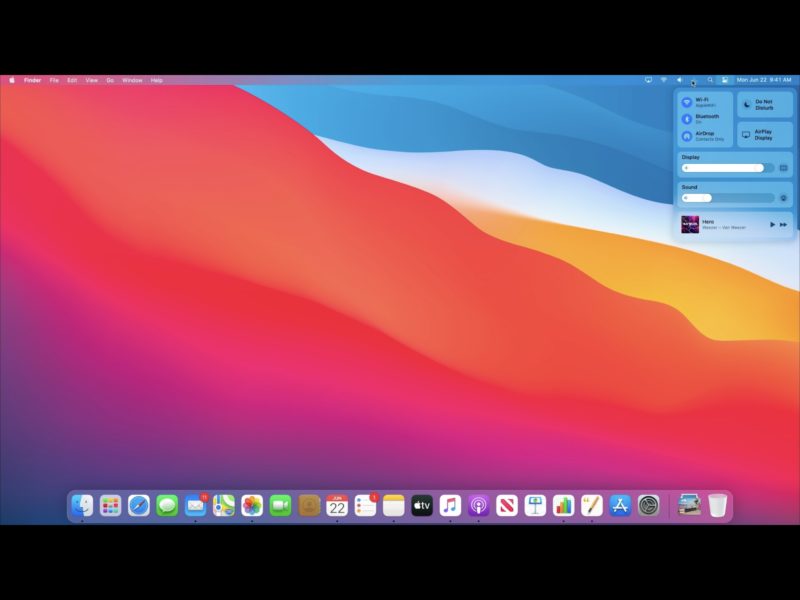Open Finder from the Dock

click(x=82, y=506)
